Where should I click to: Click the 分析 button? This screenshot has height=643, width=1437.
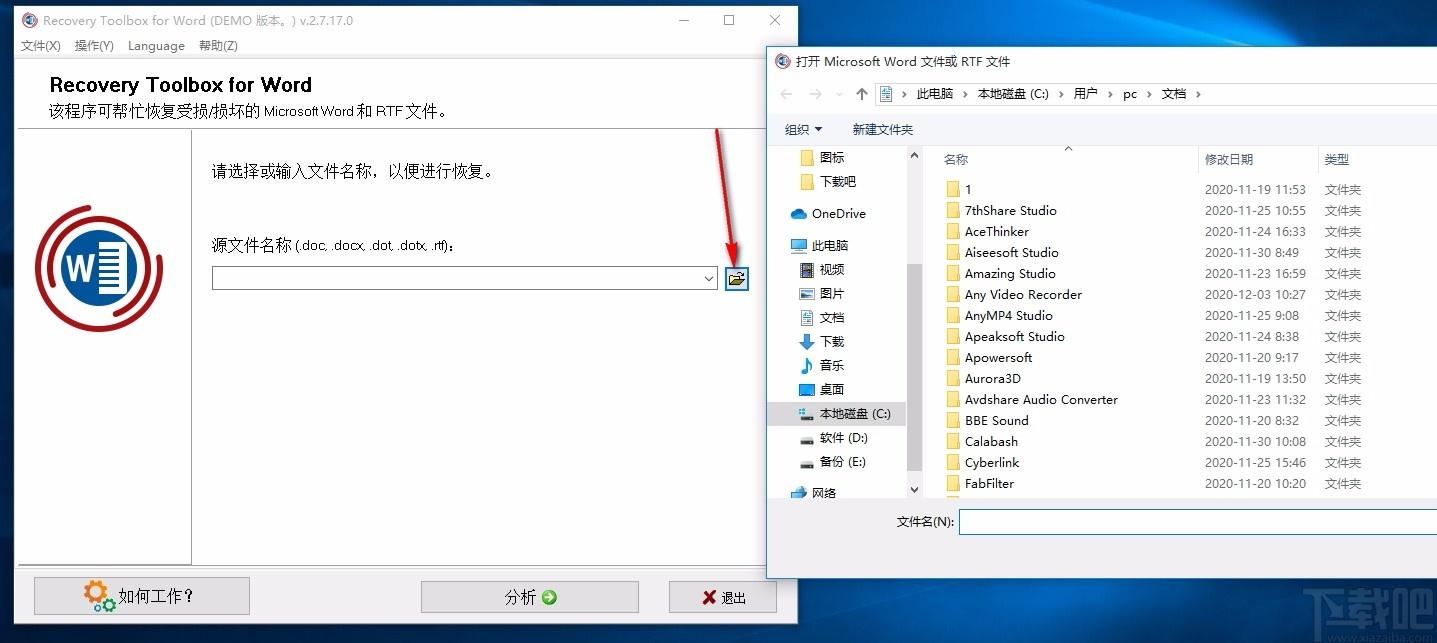click(x=530, y=597)
